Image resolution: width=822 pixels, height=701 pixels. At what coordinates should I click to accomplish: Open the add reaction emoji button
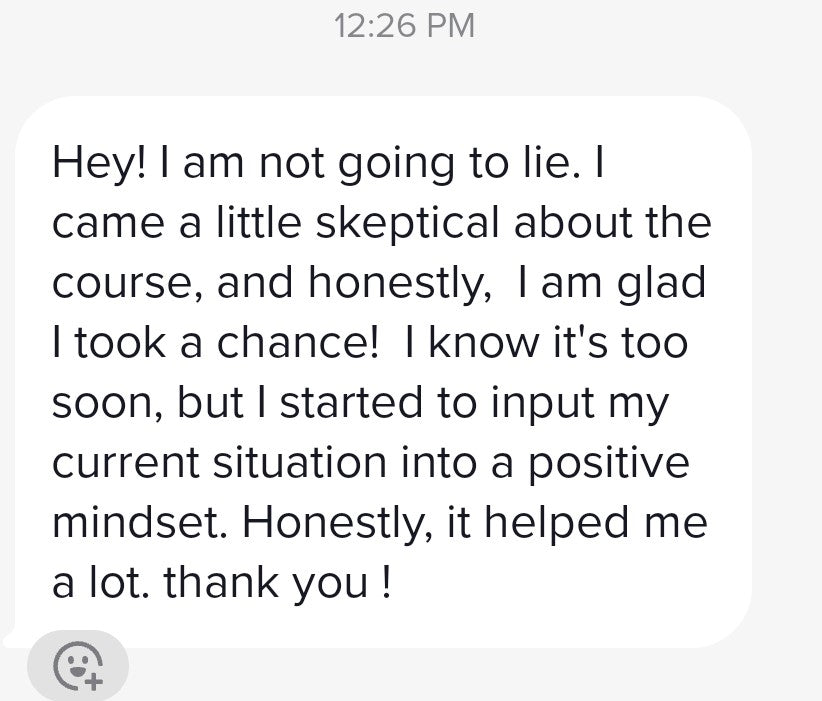click(x=78, y=665)
